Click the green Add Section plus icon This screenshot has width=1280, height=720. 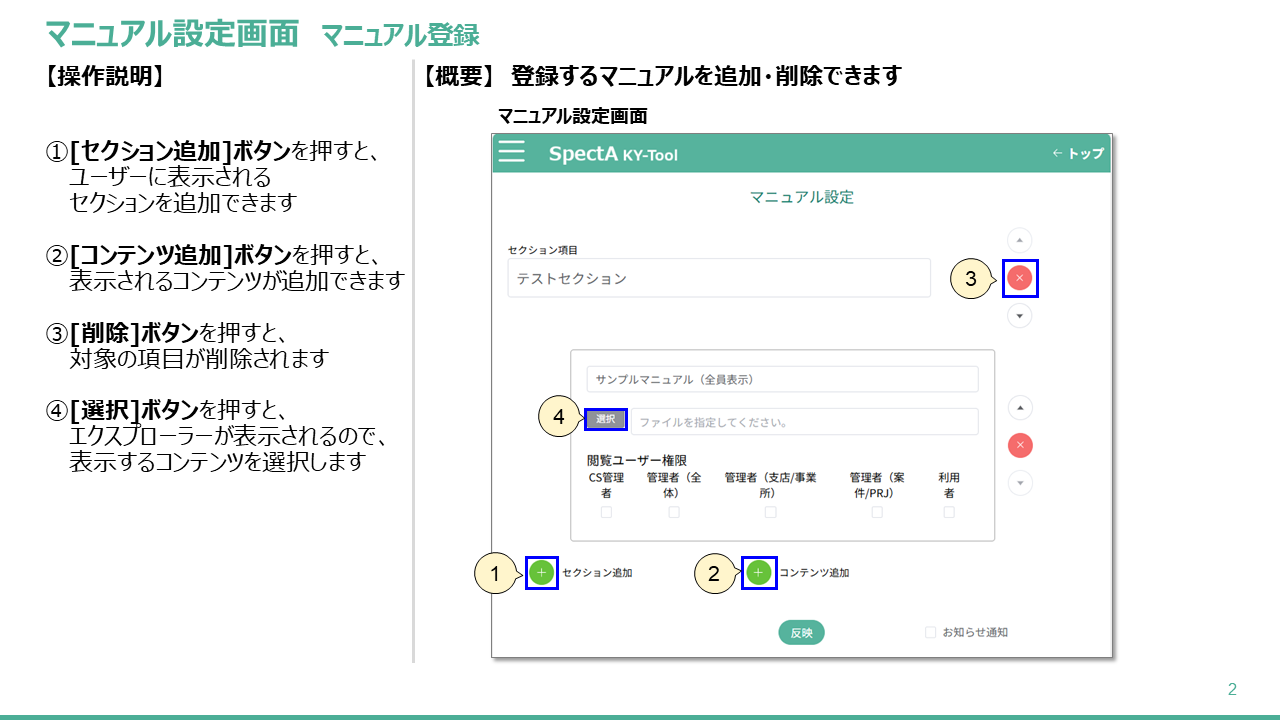click(541, 573)
